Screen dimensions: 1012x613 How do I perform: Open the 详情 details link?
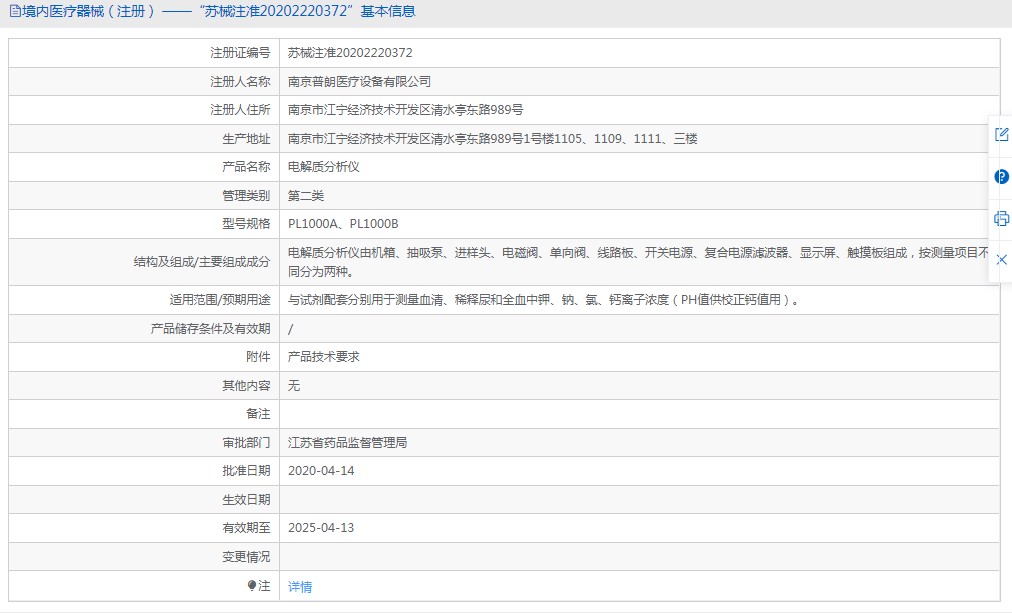point(300,587)
